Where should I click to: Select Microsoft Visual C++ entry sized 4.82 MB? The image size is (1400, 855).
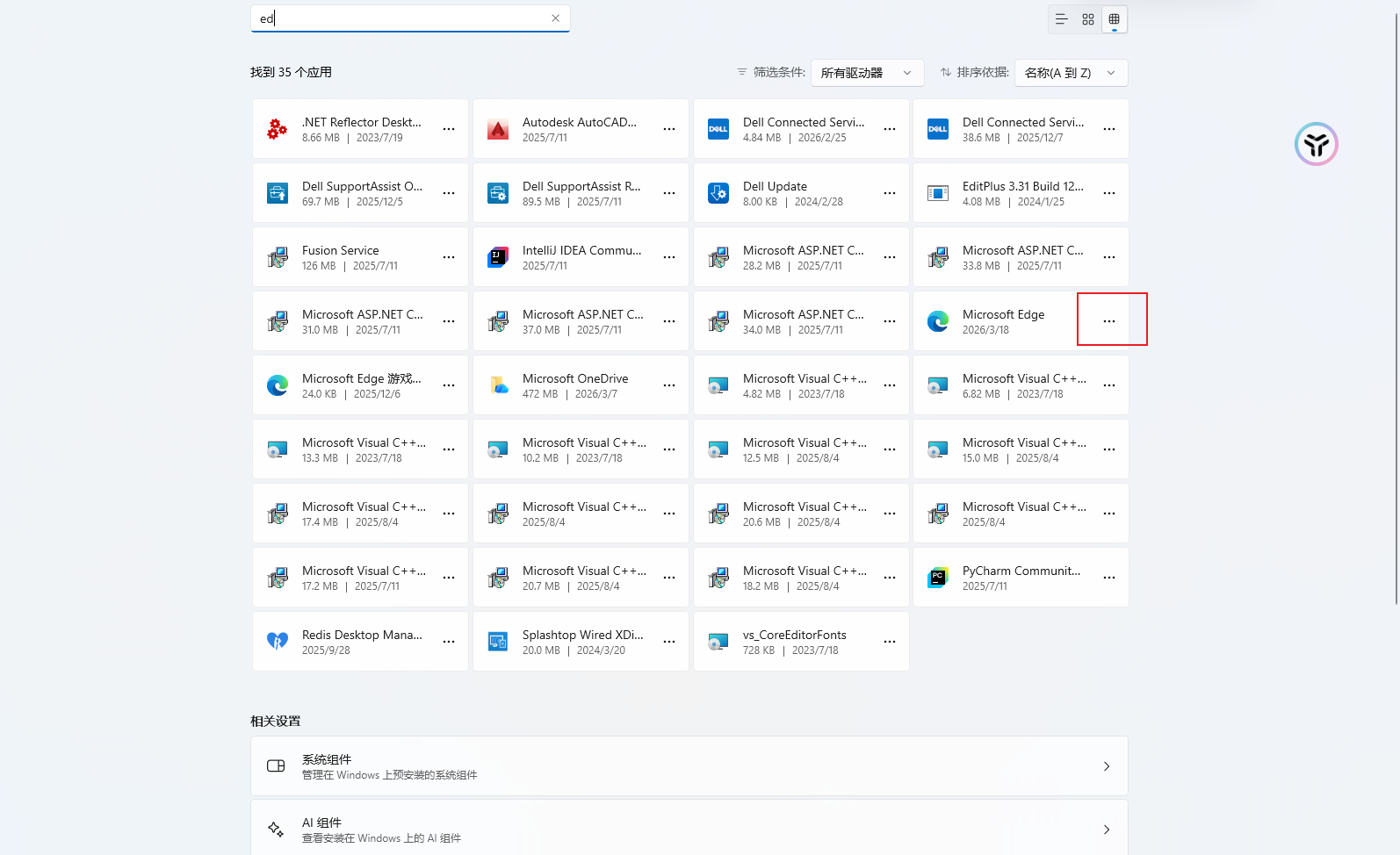pos(801,385)
